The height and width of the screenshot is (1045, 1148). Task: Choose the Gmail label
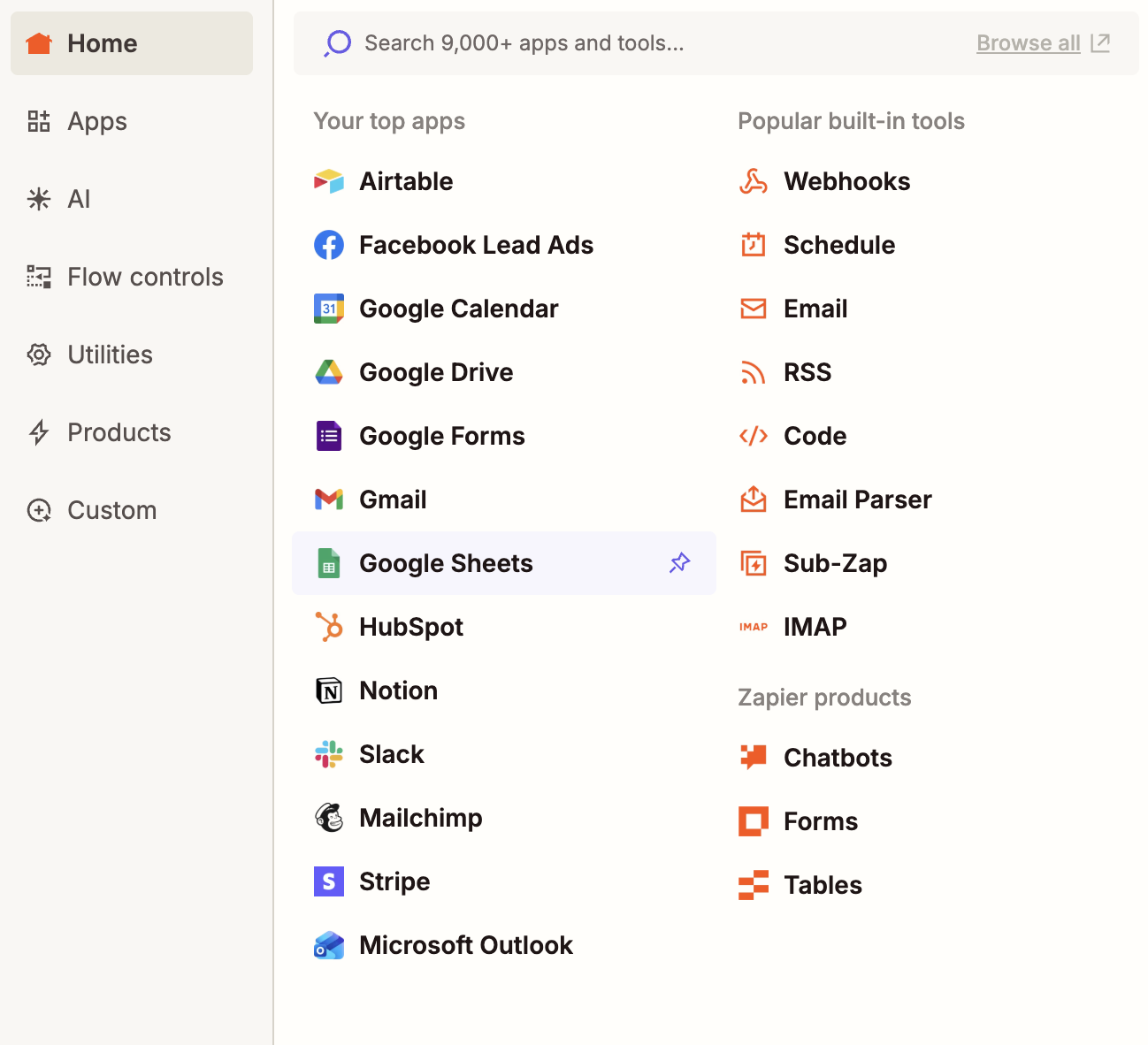393,500
